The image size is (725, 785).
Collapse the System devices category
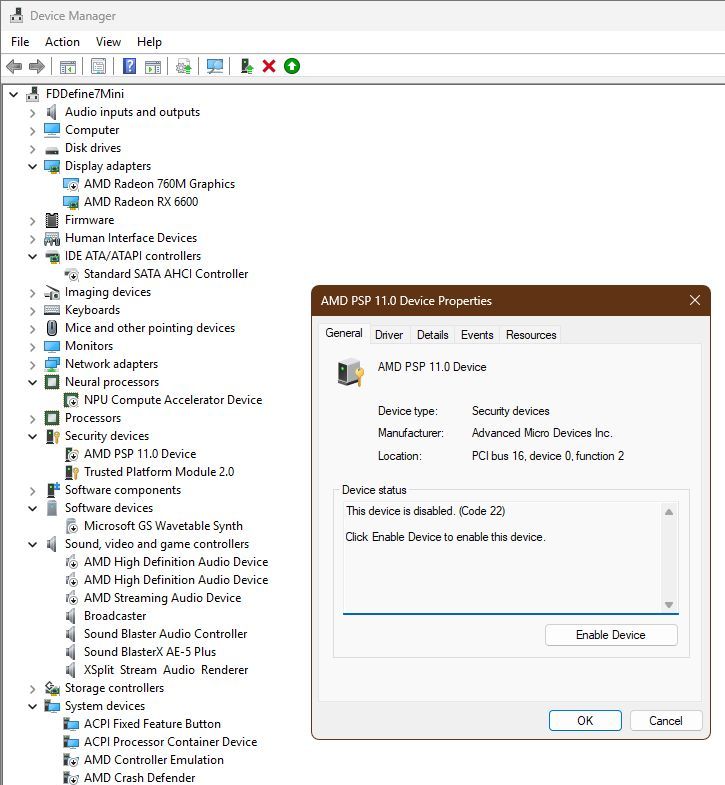point(33,706)
